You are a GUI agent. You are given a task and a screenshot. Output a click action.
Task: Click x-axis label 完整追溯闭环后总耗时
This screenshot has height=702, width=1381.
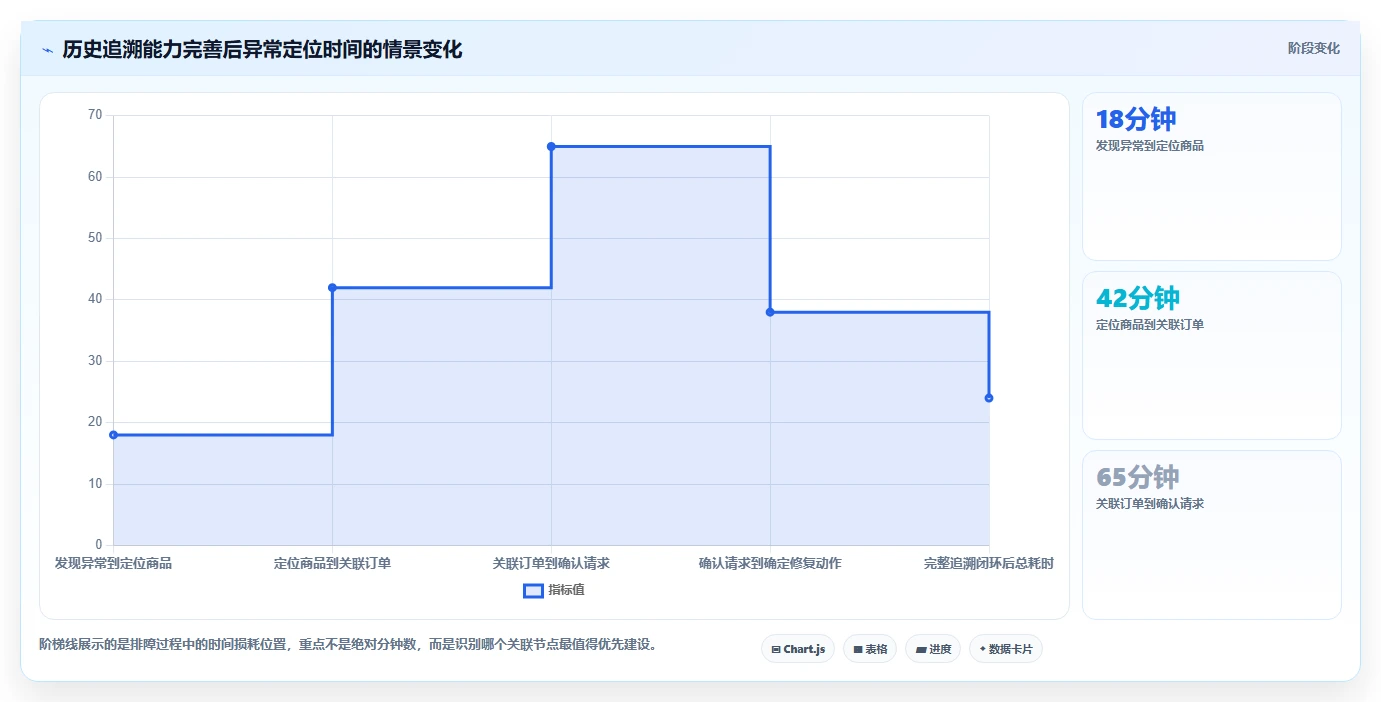coord(989,564)
